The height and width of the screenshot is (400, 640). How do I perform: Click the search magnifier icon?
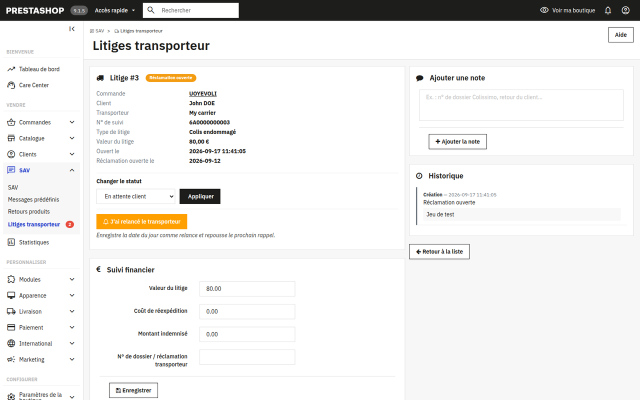coord(151,10)
